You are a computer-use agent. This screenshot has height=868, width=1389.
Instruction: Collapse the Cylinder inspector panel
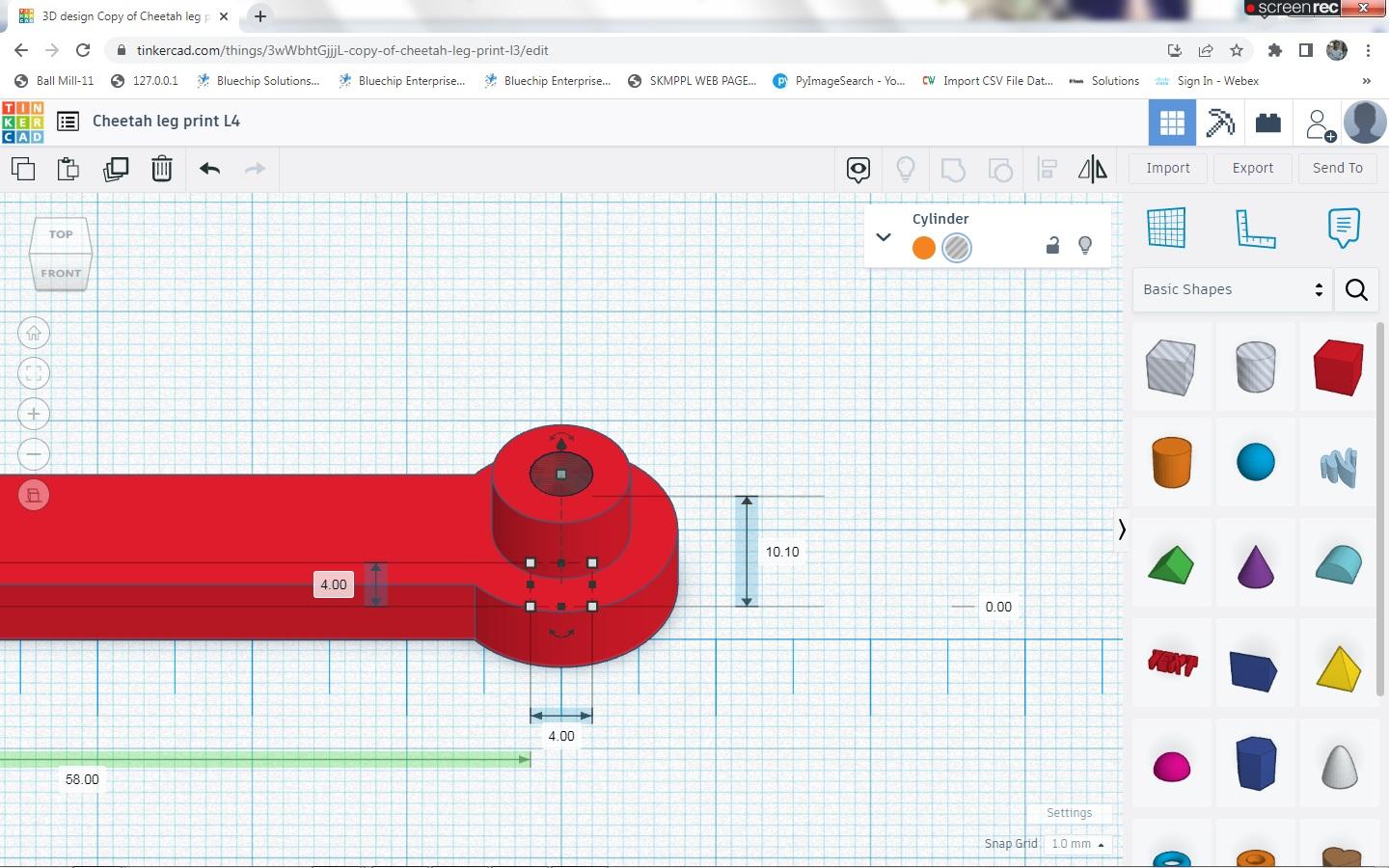pos(883,236)
